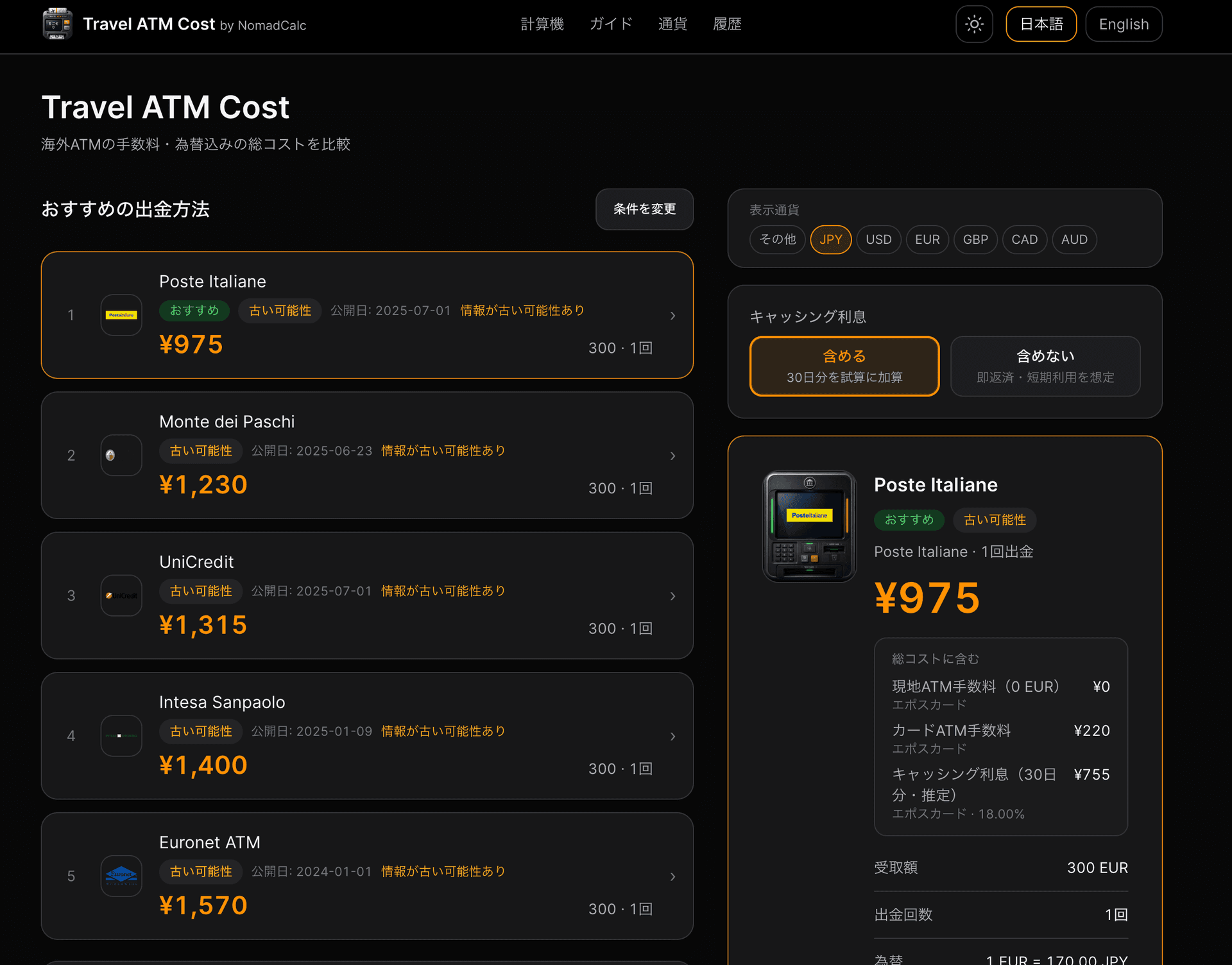Expand the UniCredit row chevron

coord(672,596)
